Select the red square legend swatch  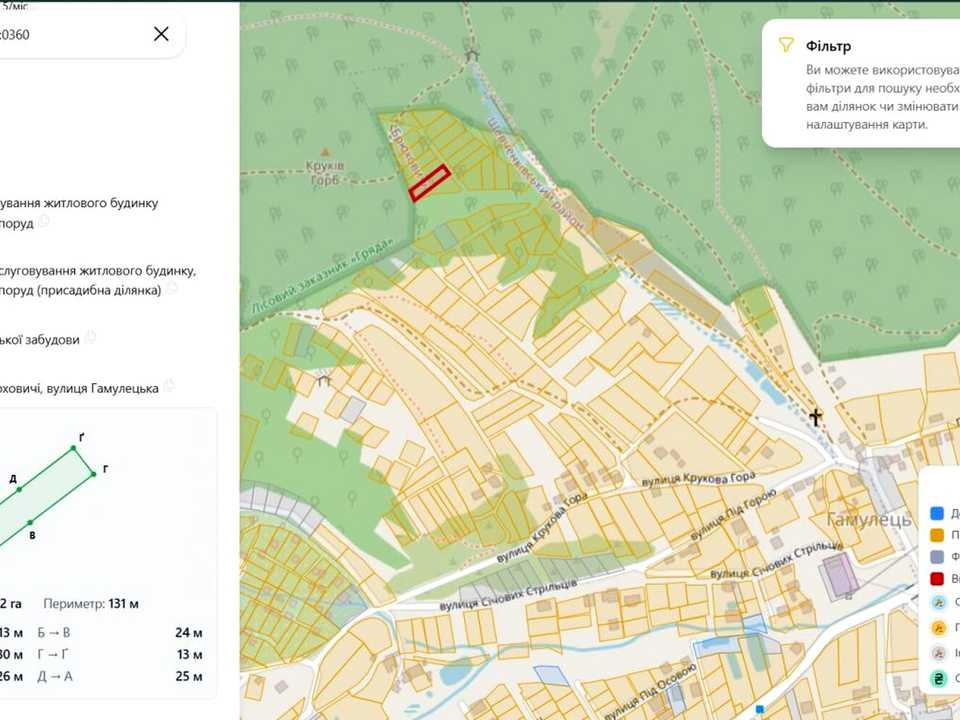point(937,579)
